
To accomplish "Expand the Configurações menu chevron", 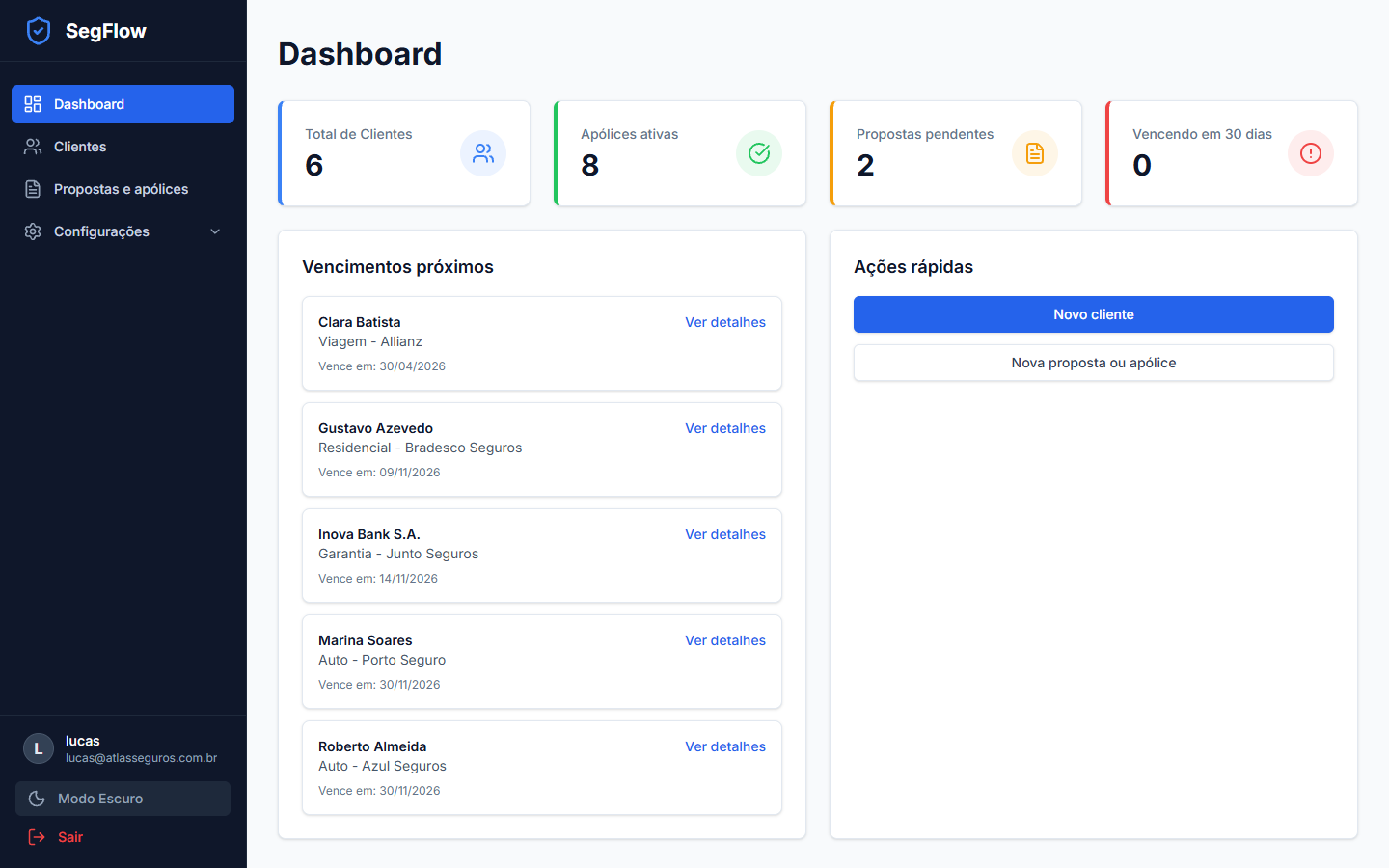I will click(215, 231).
